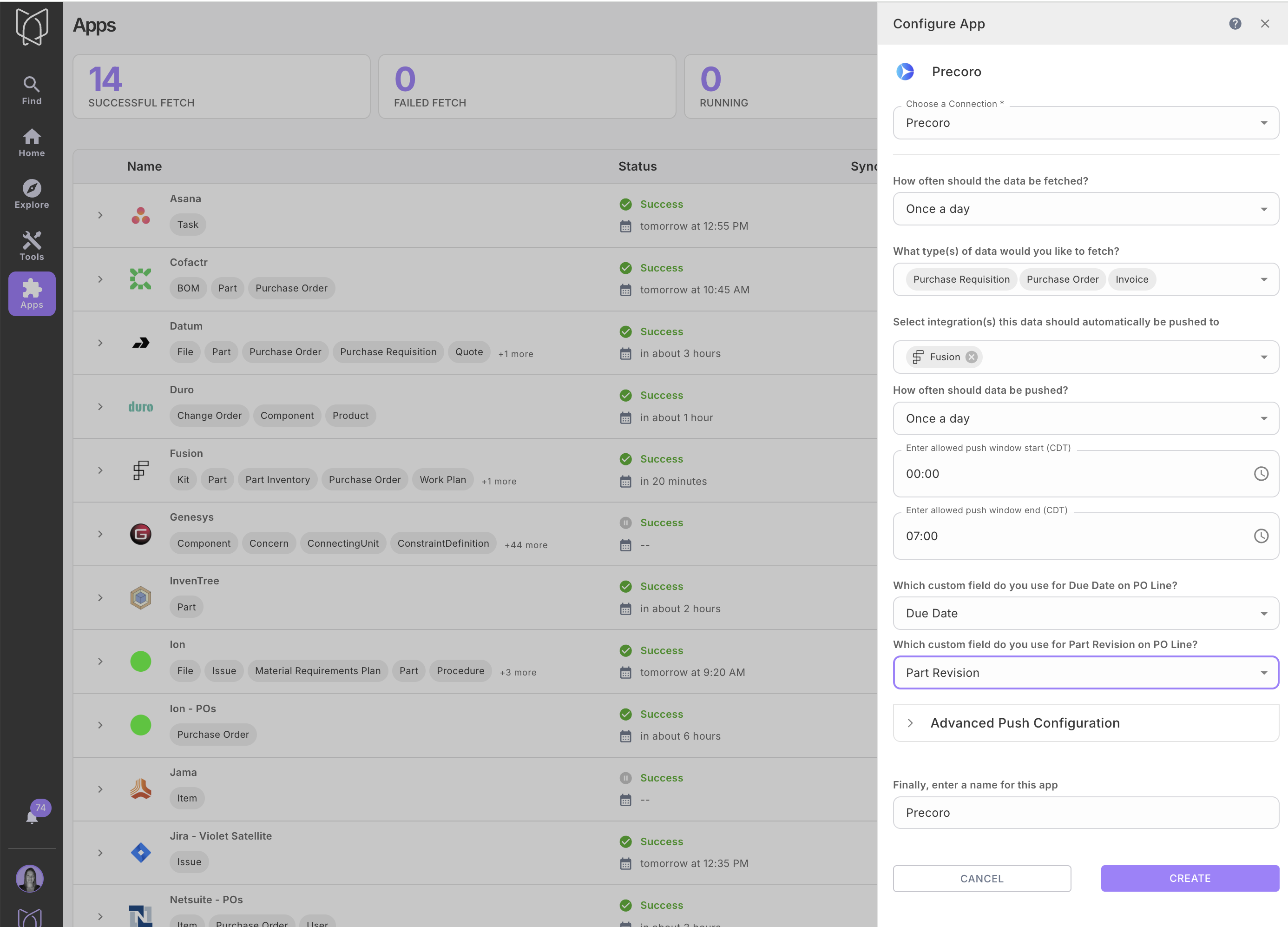Click the Name column header
1288x927 pixels.
[144, 166]
